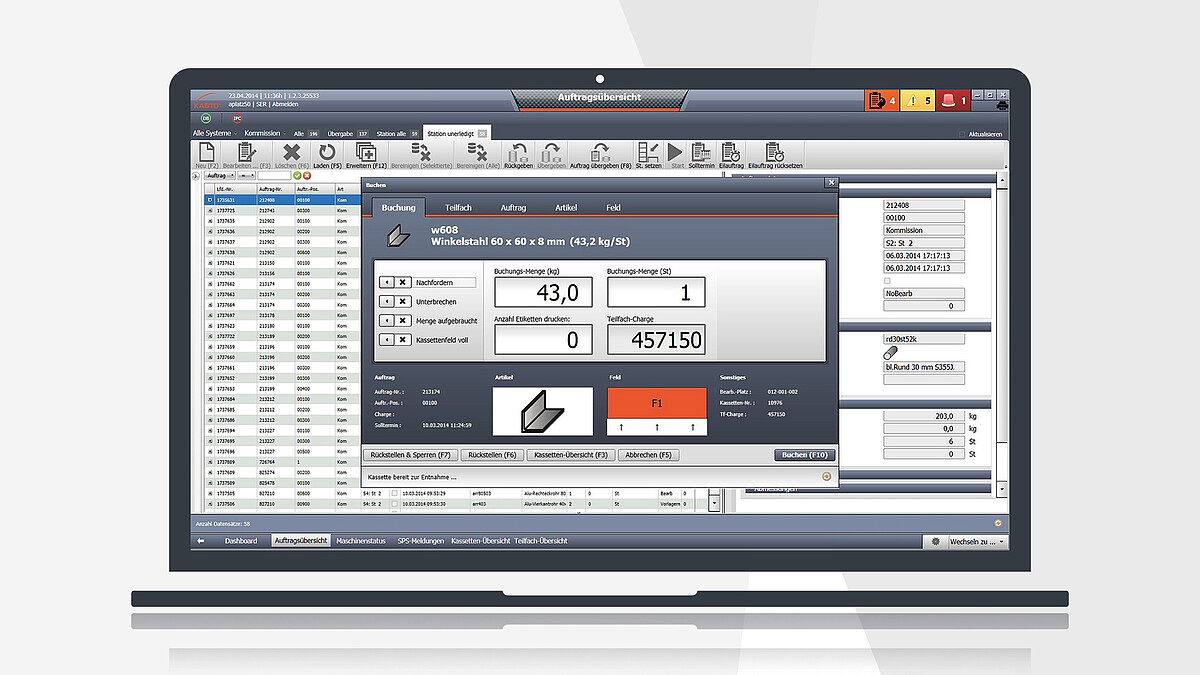Open the yellow warning notification indicator
The height and width of the screenshot is (675, 1200).
(x=916, y=100)
